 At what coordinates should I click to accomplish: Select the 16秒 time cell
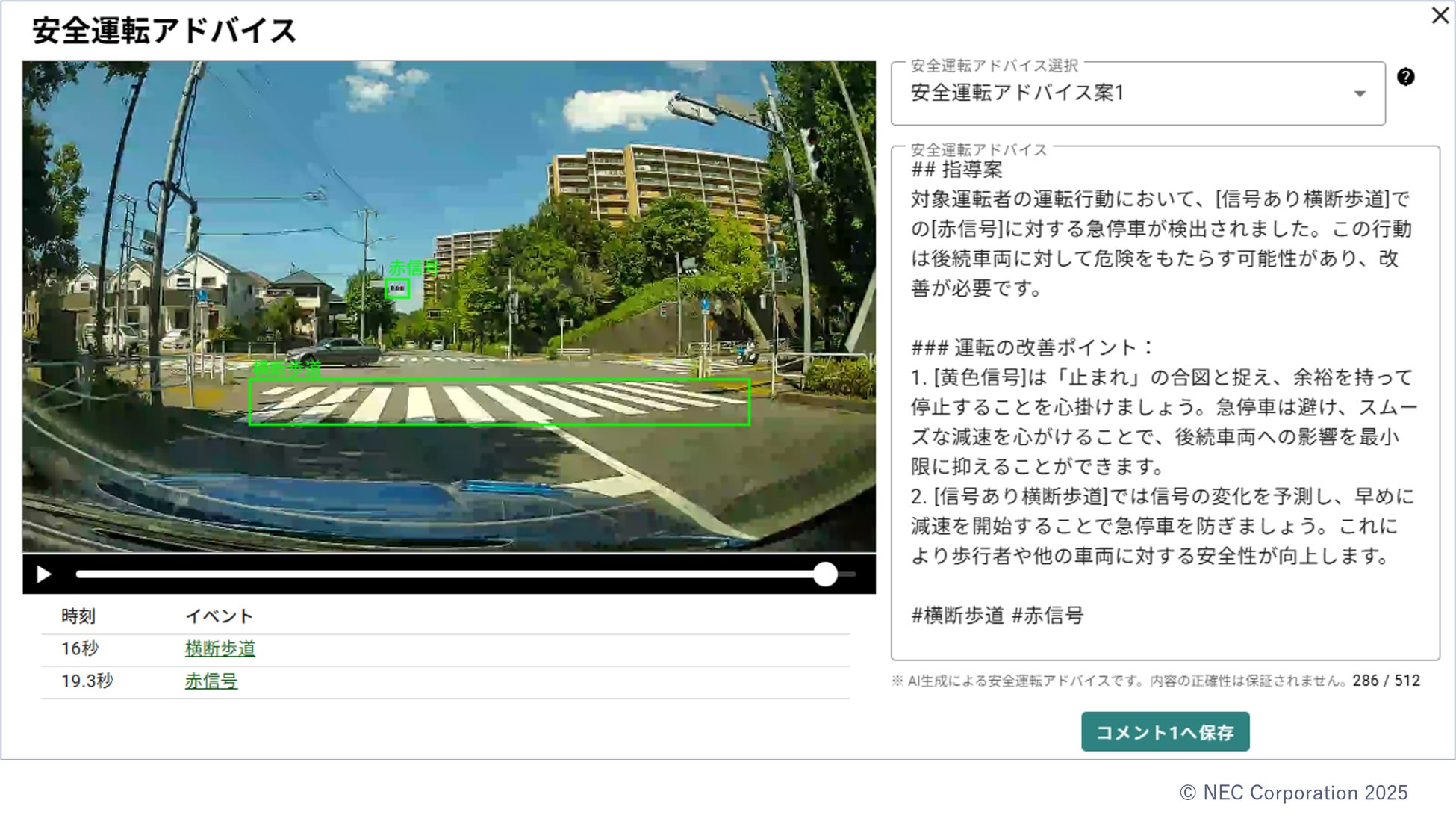coord(80,648)
